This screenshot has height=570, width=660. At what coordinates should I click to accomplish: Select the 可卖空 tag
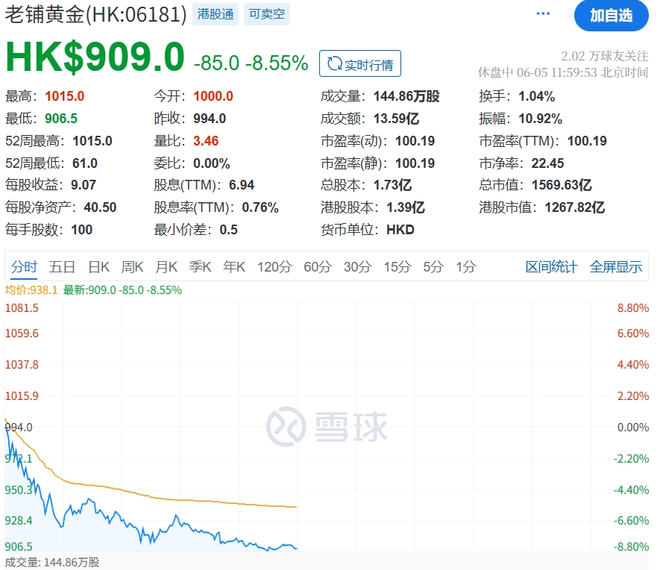[265, 15]
